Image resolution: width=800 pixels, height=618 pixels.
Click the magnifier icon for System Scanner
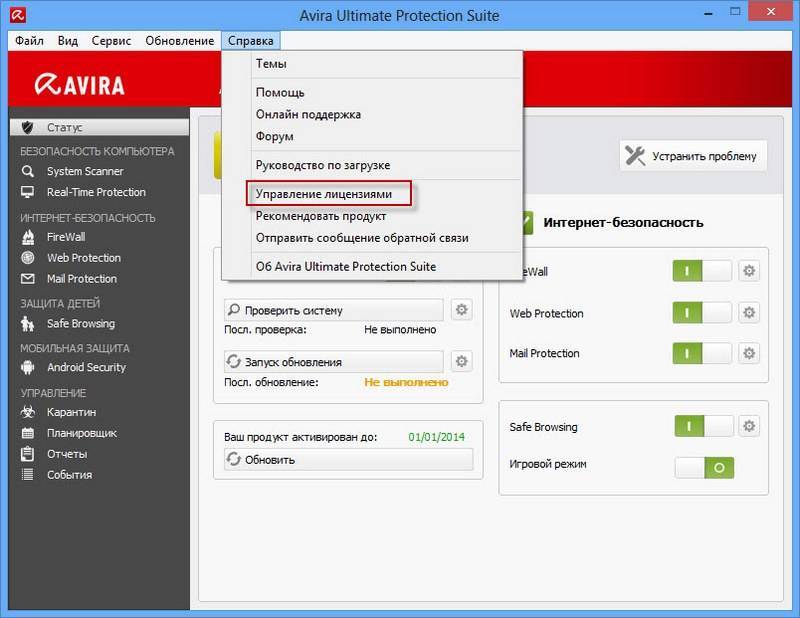(x=28, y=171)
